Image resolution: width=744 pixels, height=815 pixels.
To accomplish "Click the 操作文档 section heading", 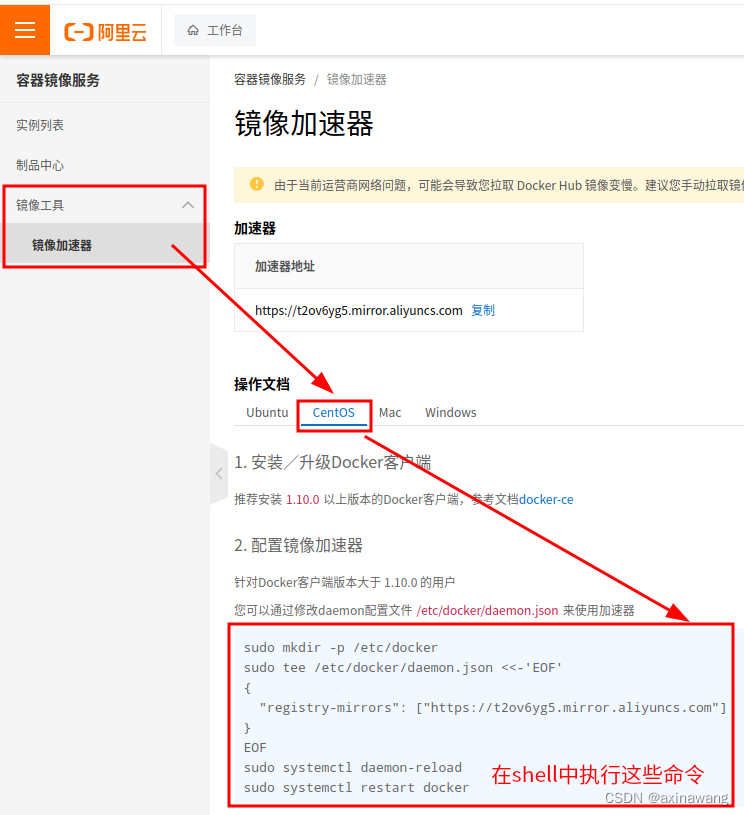I will pos(262,385).
